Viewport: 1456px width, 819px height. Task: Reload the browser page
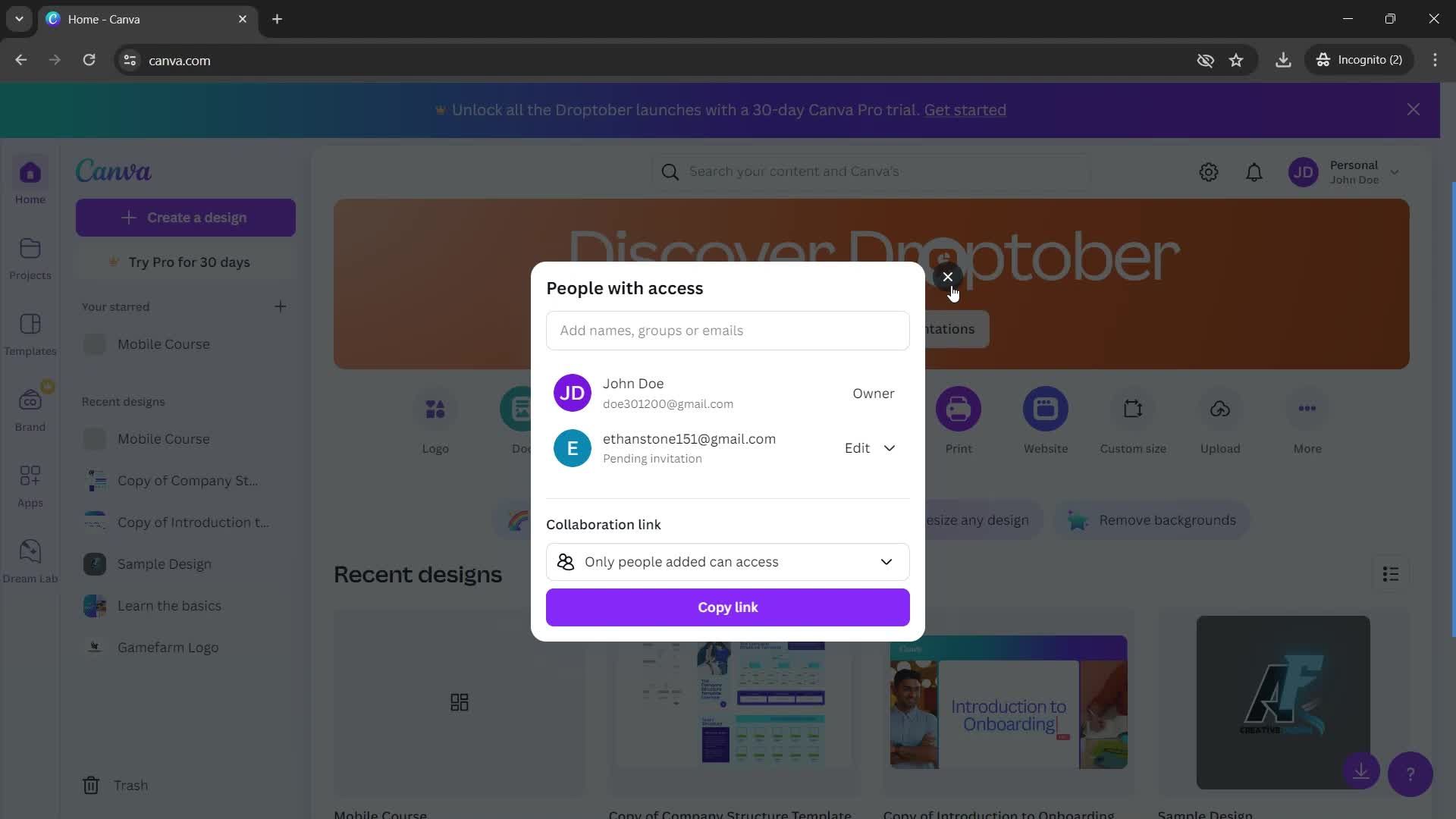coord(89,60)
